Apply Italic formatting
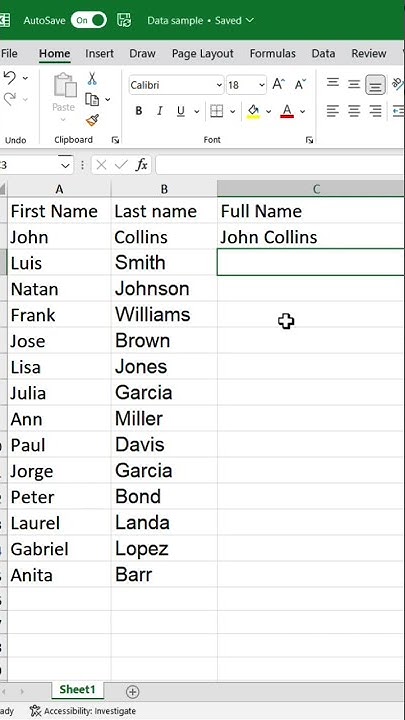This screenshot has height=720, width=405. [160, 111]
